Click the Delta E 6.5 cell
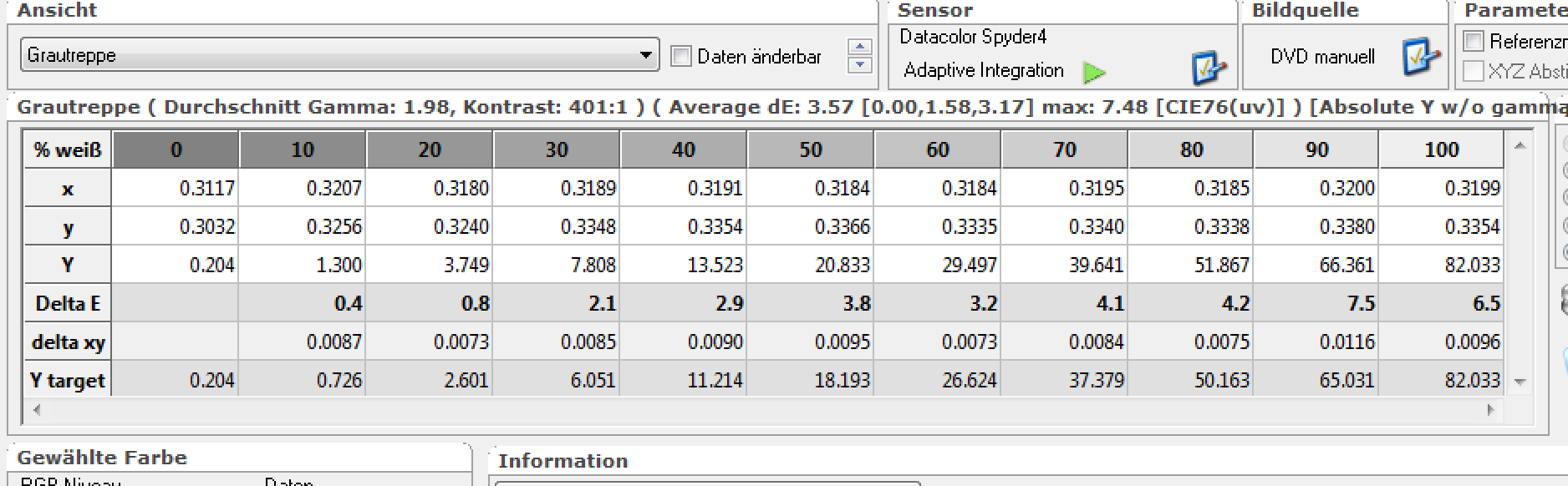 click(1442, 303)
